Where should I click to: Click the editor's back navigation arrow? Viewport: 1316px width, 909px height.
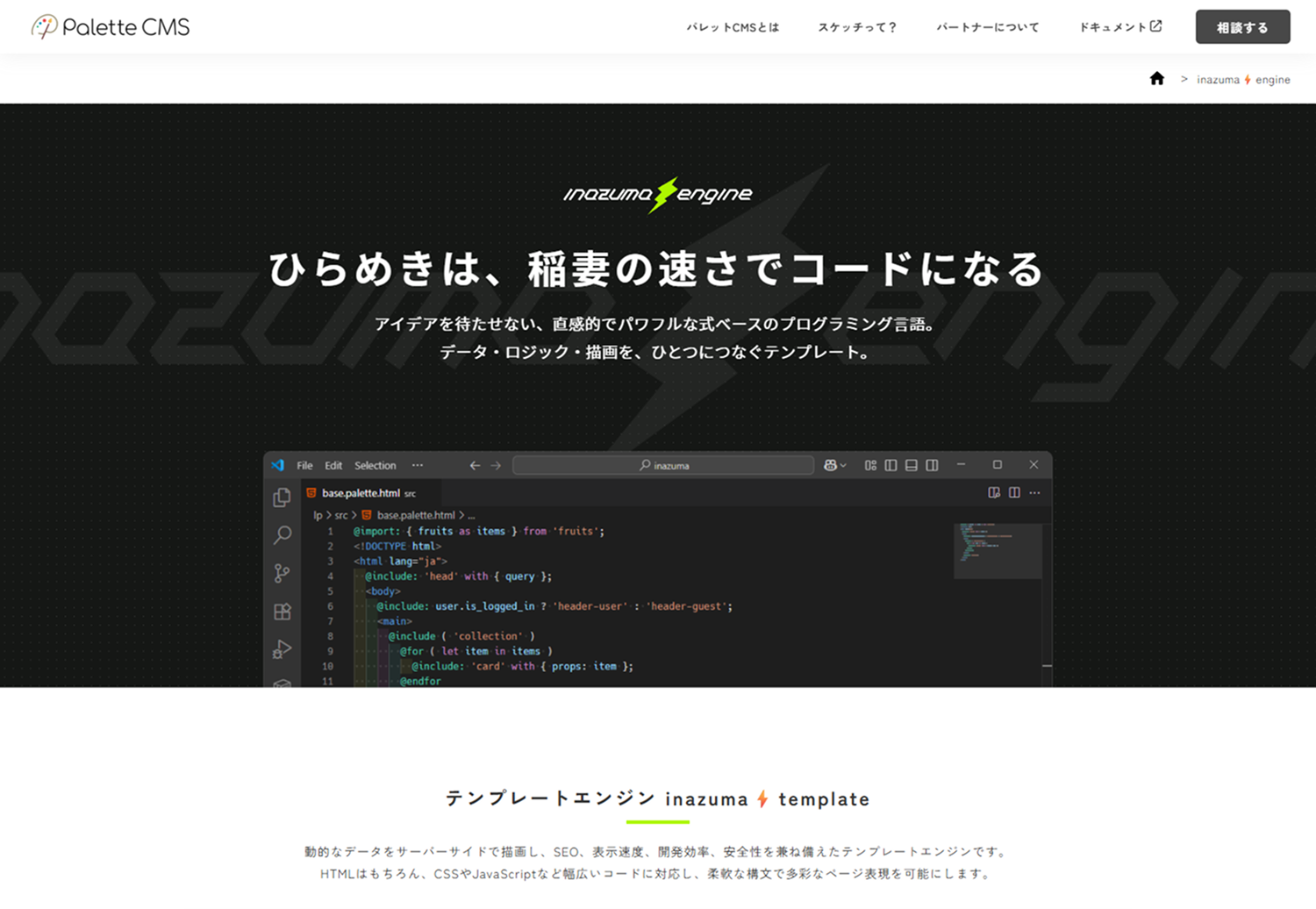tap(475, 466)
